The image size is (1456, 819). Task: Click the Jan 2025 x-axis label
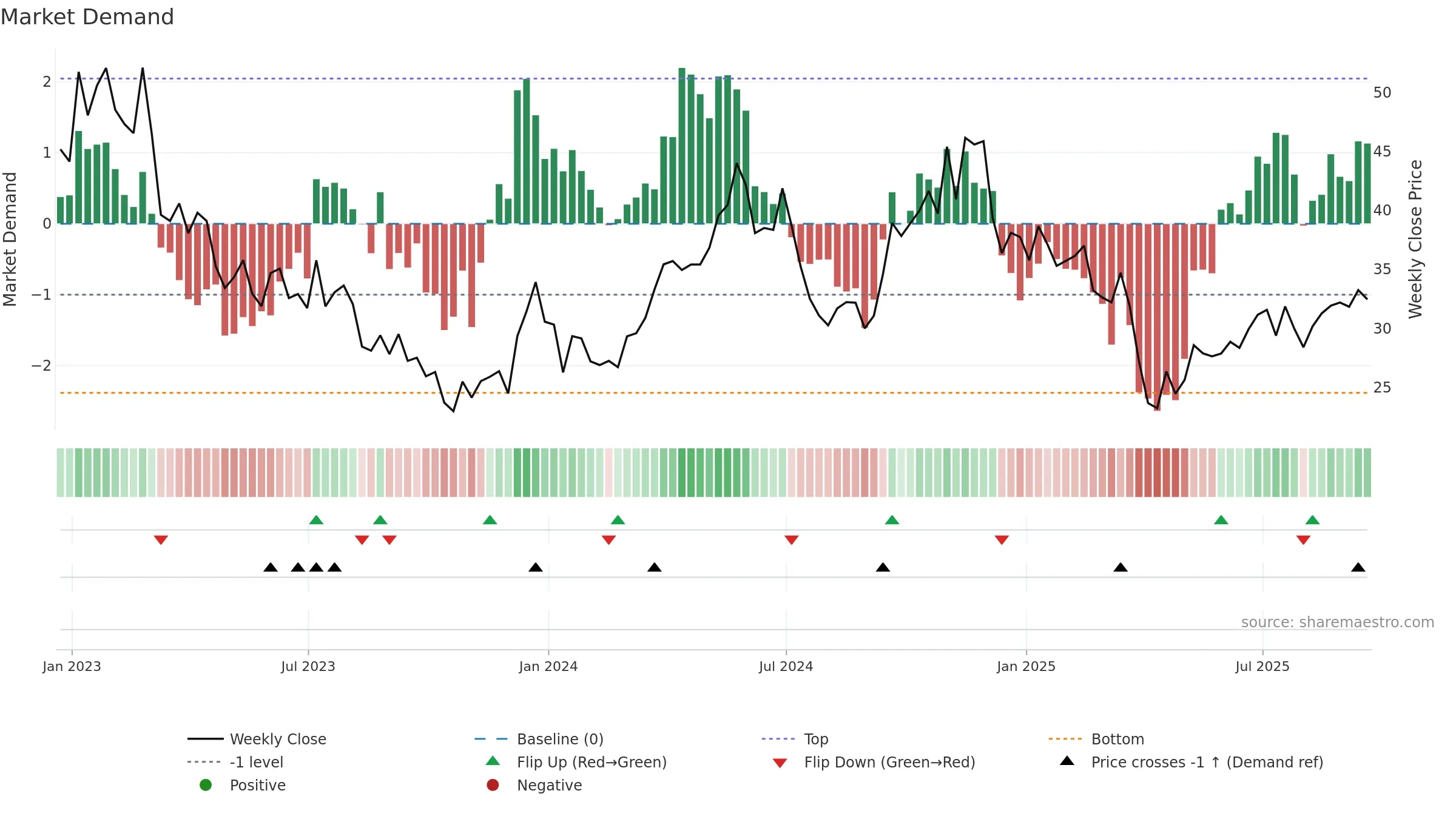(1026, 666)
